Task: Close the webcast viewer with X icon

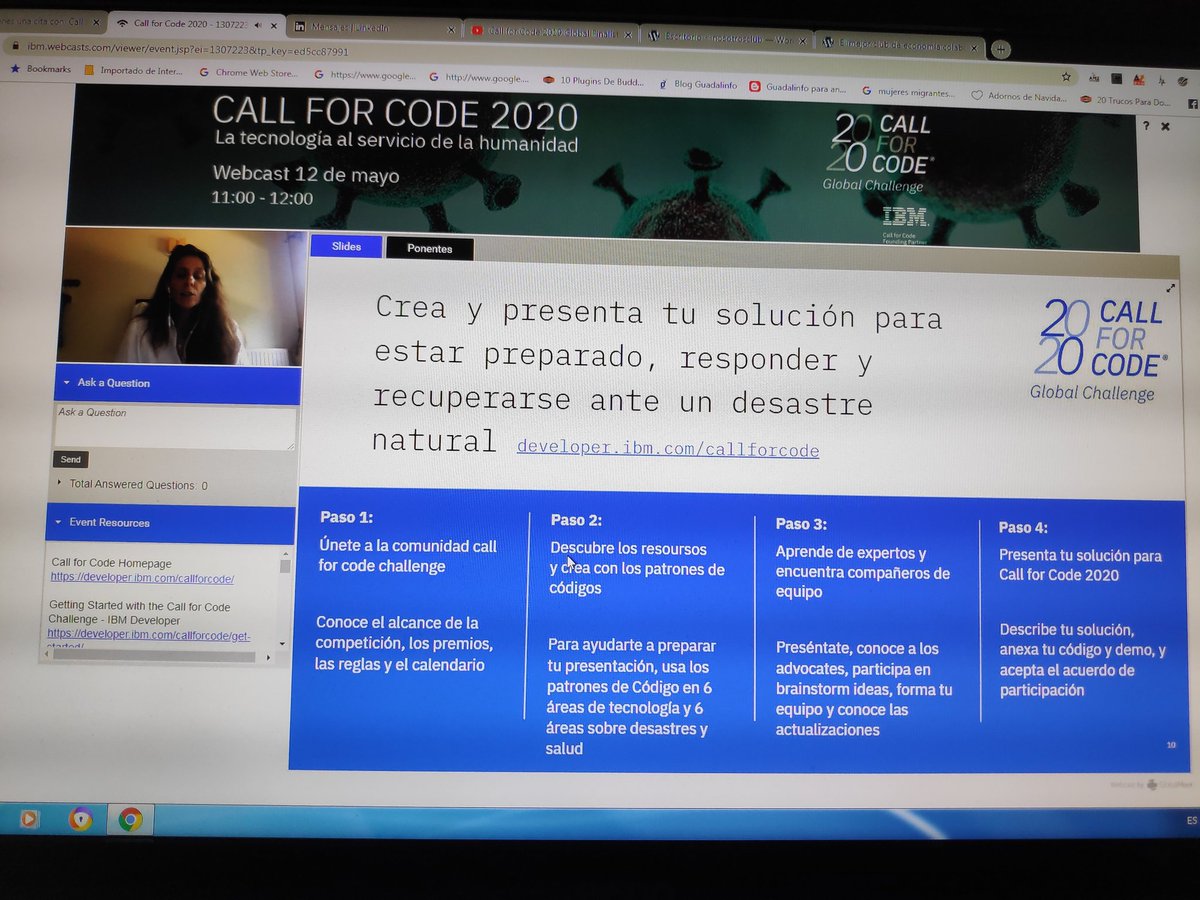Action: point(1165,126)
